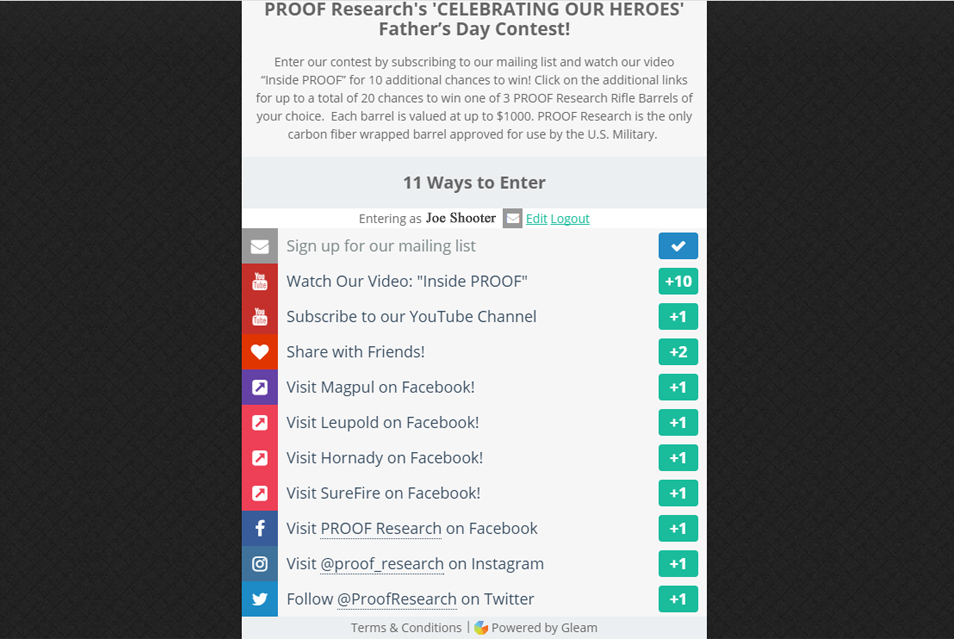954x639 pixels.
Task: Click the +10 button for Inside PROOF video
Action: [x=678, y=281]
